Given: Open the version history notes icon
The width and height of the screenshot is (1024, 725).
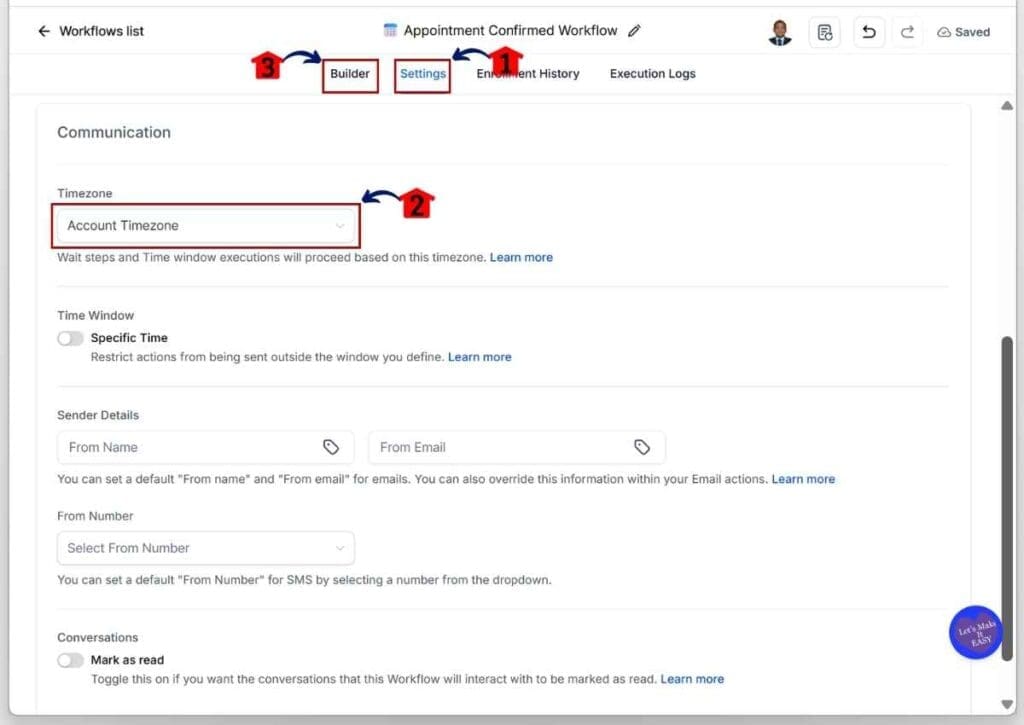Looking at the screenshot, I should point(825,32).
